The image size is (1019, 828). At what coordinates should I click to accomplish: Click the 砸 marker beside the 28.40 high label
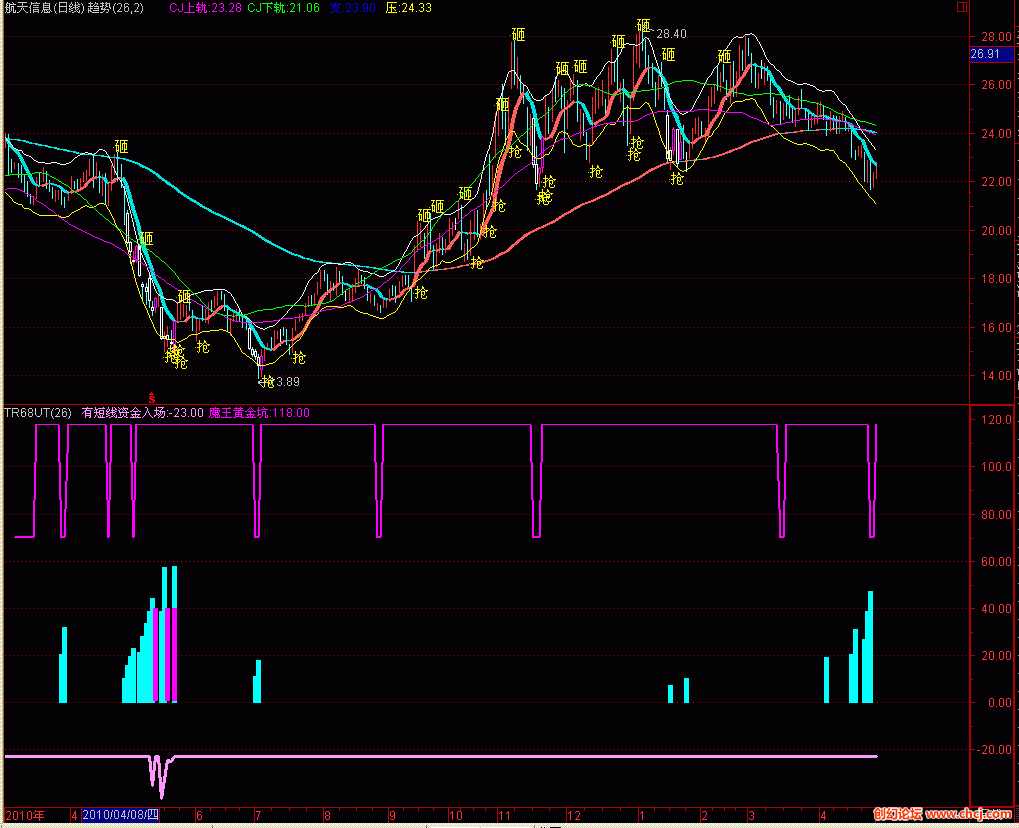(x=643, y=26)
